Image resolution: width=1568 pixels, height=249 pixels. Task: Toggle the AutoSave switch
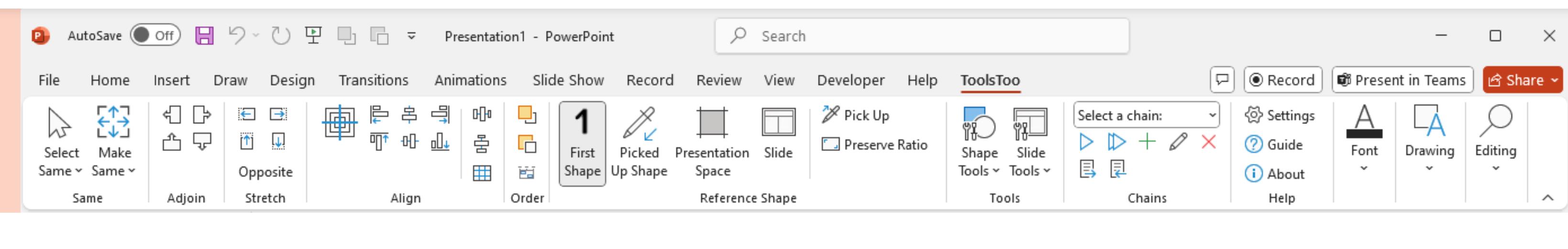click(x=155, y=35)
